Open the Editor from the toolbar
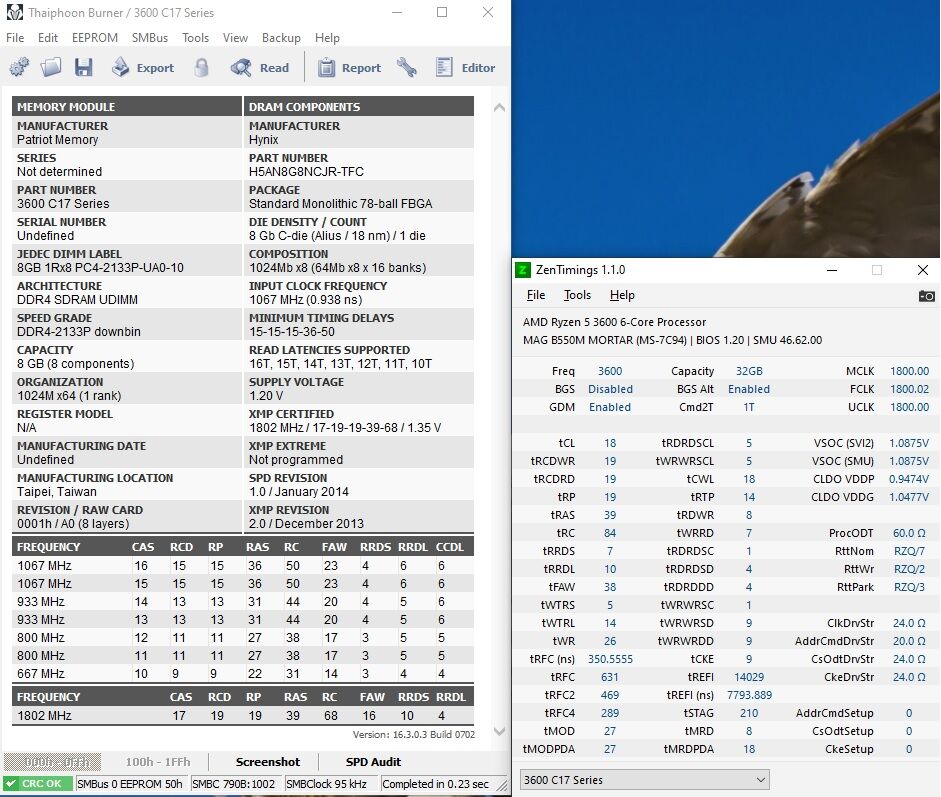The image size is (941, 797). click(x=466, y=67)
